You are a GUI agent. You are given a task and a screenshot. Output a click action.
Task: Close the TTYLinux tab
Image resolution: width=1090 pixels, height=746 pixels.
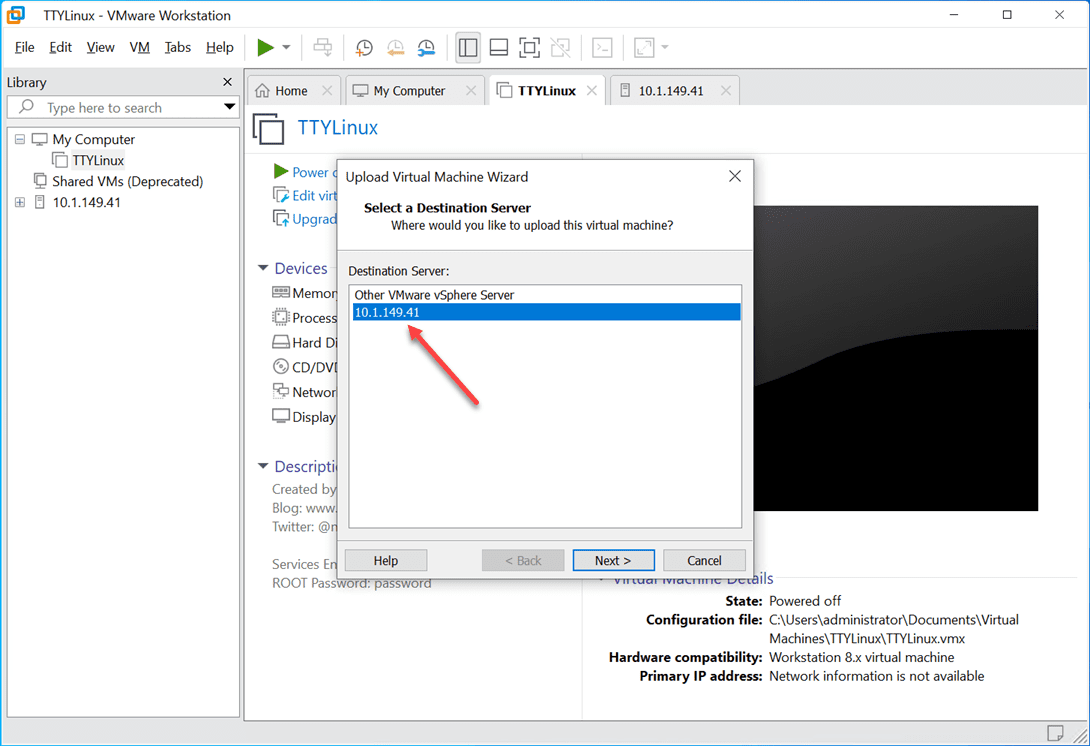592,90
